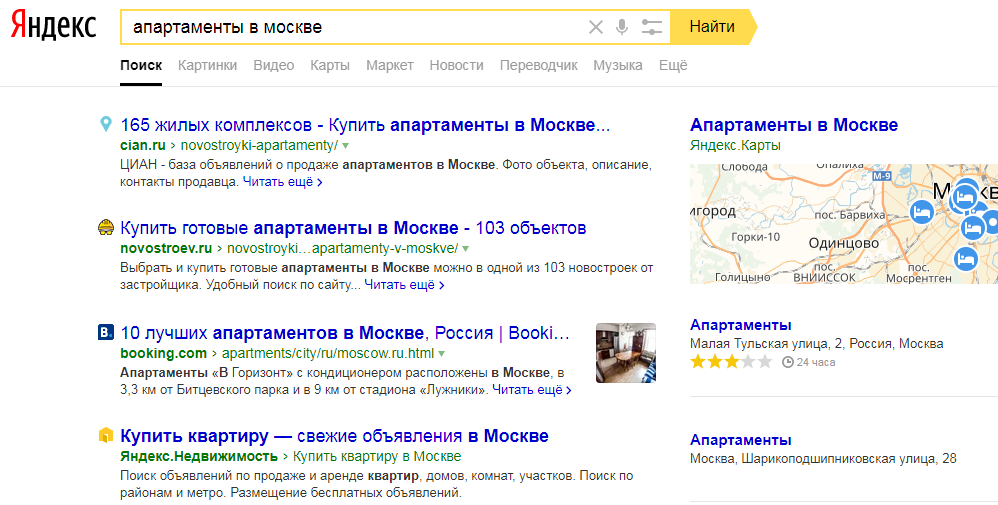This screenshot has height=505, width=998.
Task: Open the booking.com apartment photo thumbnail
Action: [626, 353]
